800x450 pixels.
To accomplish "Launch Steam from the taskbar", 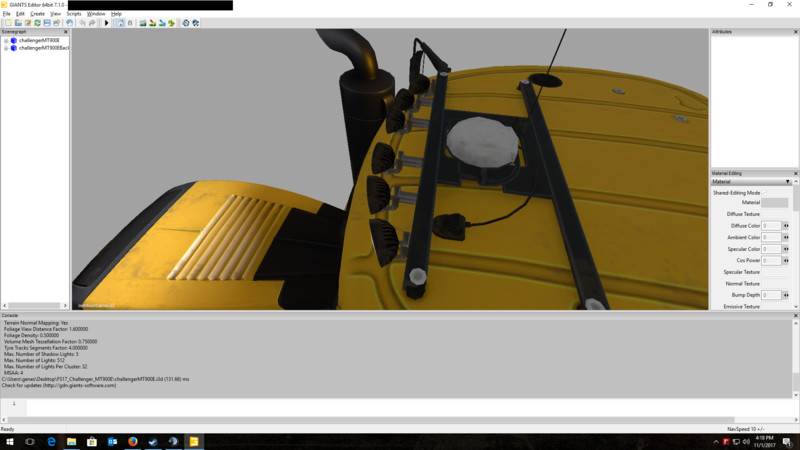I will 153,441.
